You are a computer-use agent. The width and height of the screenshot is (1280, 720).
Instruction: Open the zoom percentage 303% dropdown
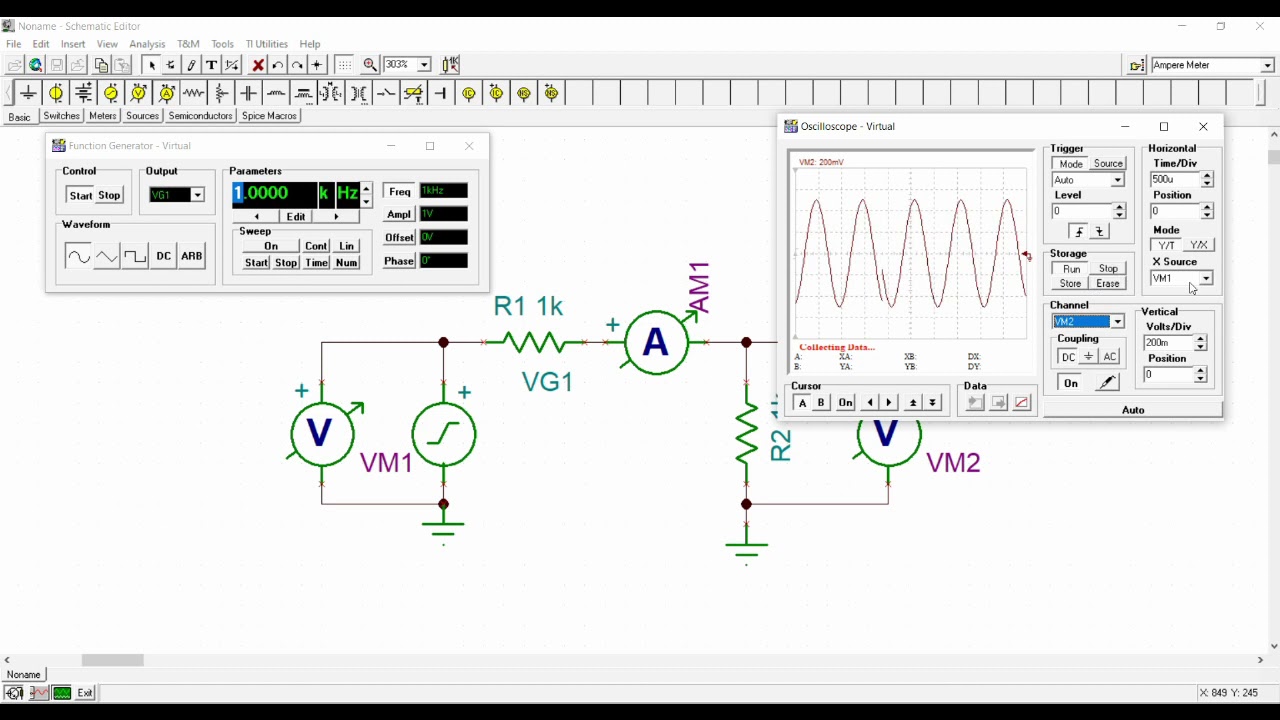pos(424,65)
